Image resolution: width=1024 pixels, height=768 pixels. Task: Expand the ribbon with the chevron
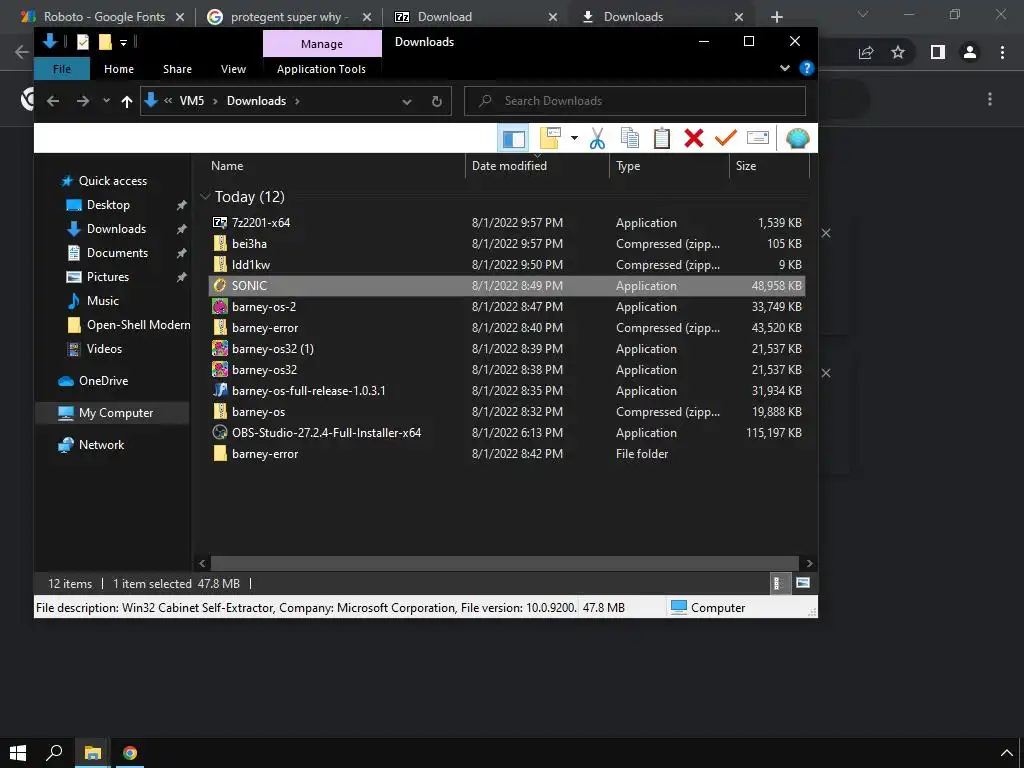[x=785, y=68]
